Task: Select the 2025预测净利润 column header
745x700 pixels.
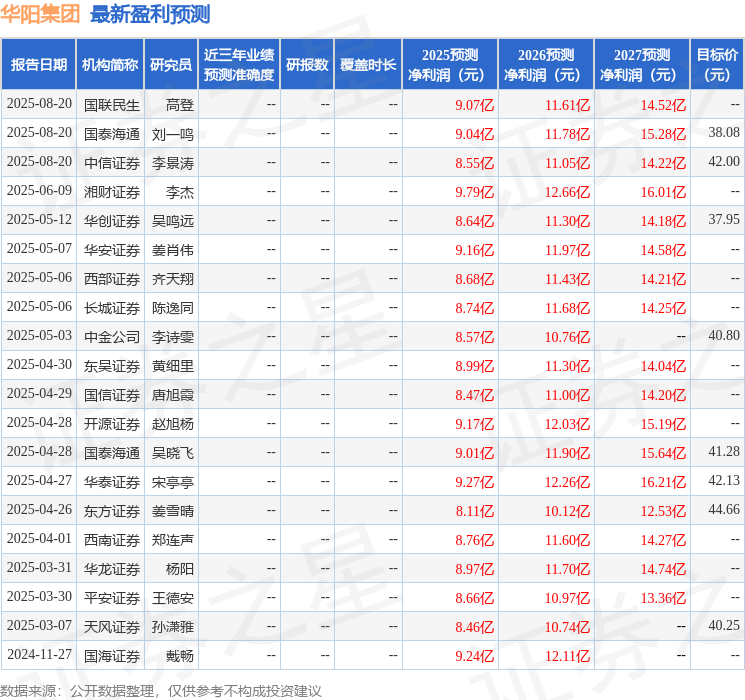Action: coord(449,65)
